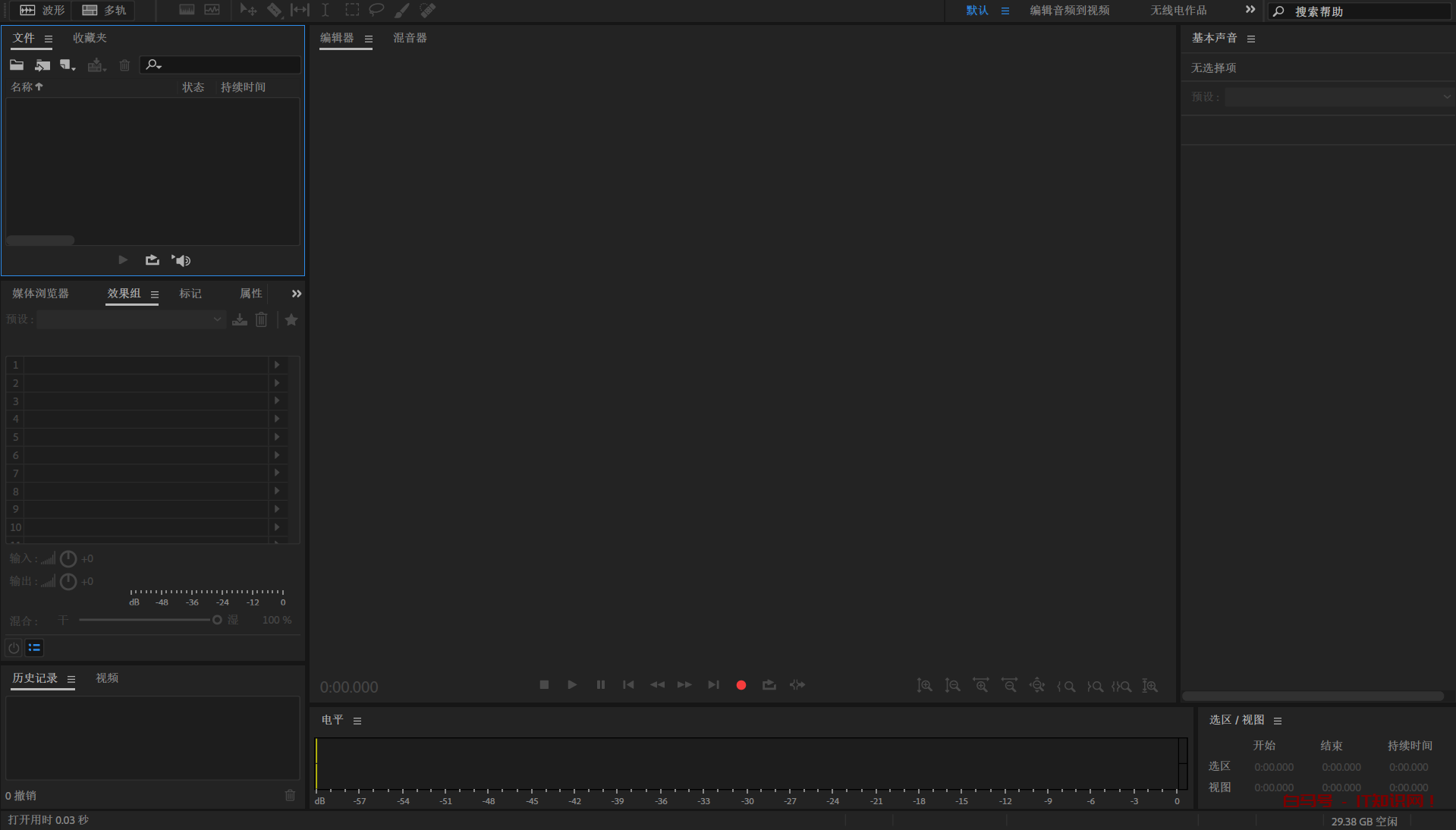The height and width of the screenshot is (830, 1456).
Task: Expand the workspace overflow chevron
Action: 1250,10
